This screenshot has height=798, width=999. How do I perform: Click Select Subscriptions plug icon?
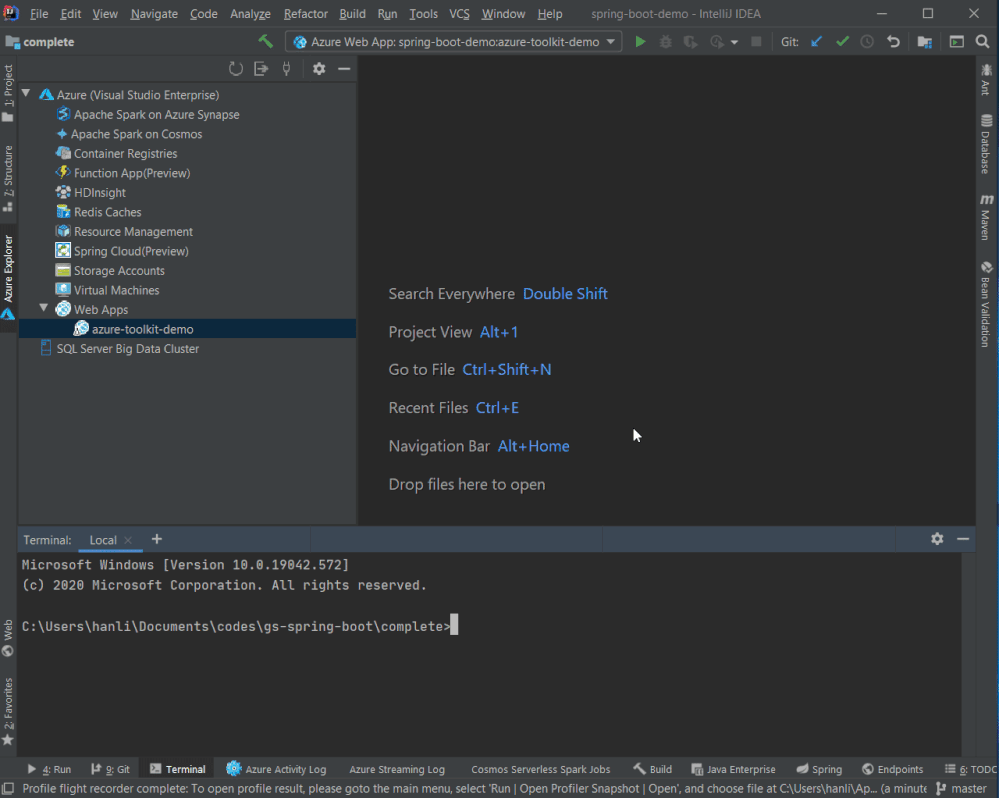[287, 69]
